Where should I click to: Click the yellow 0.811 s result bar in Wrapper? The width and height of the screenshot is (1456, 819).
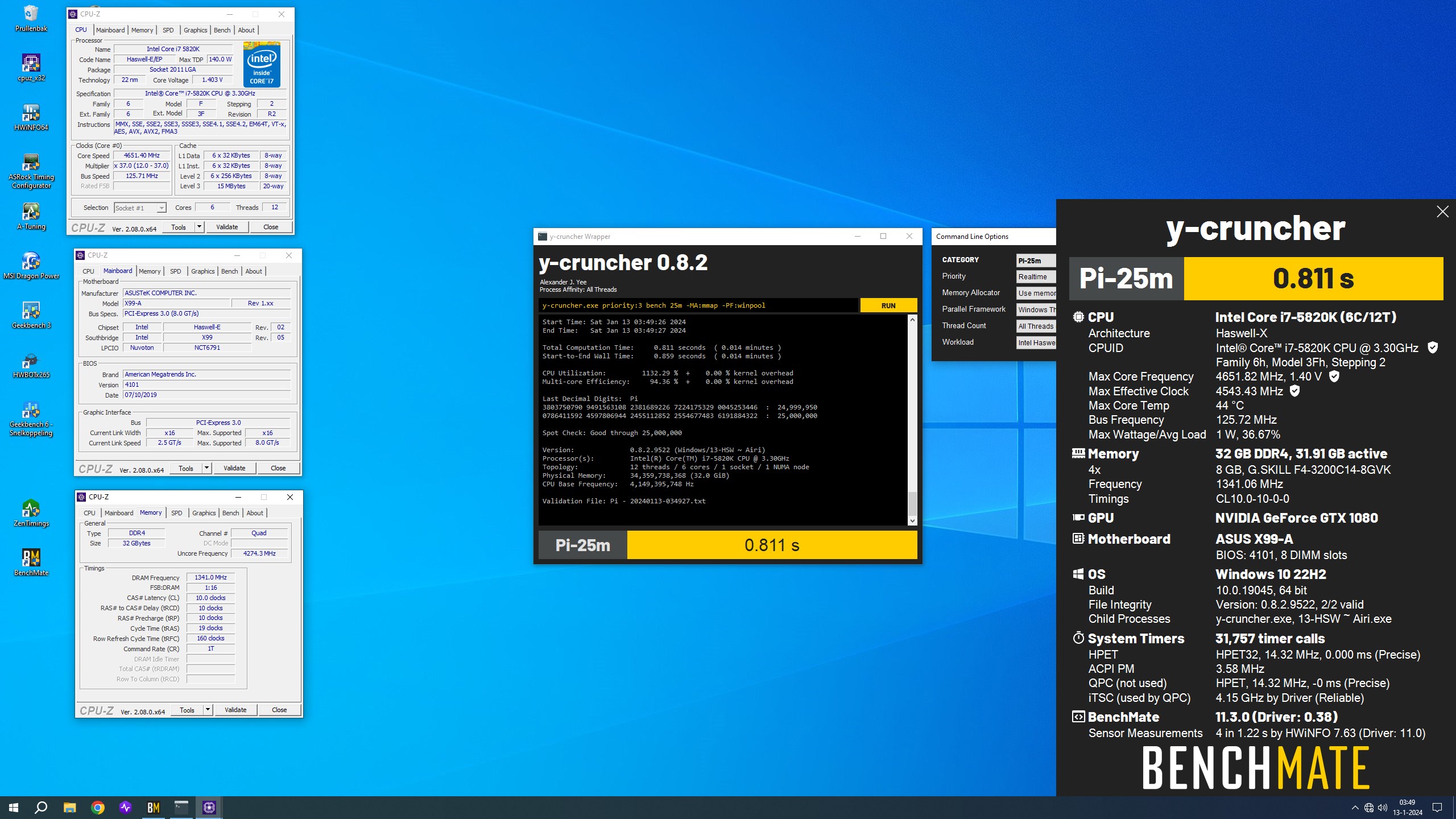[772, 545]
